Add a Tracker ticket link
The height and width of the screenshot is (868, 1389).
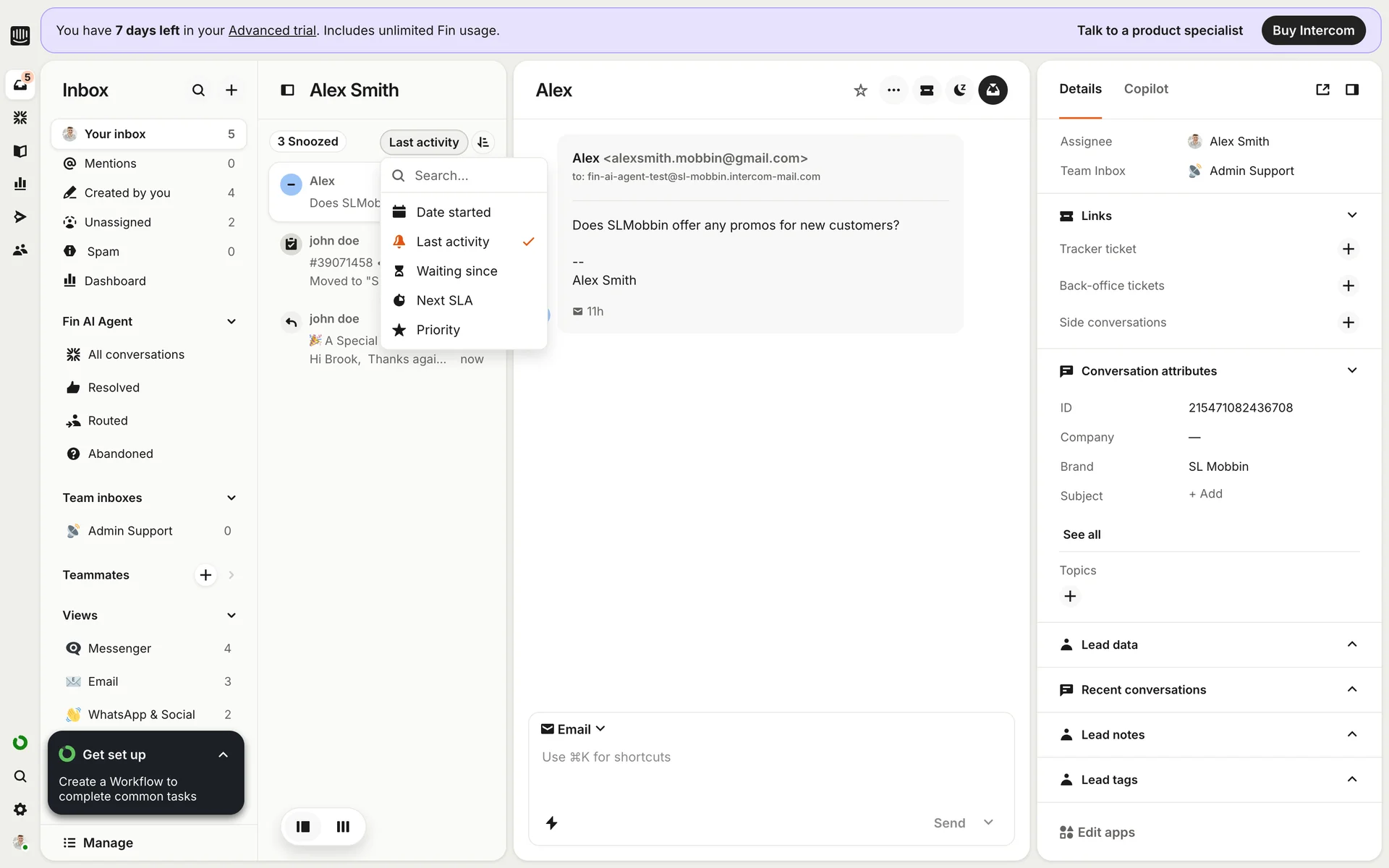pyautogui.click(x=1348, y=250)
